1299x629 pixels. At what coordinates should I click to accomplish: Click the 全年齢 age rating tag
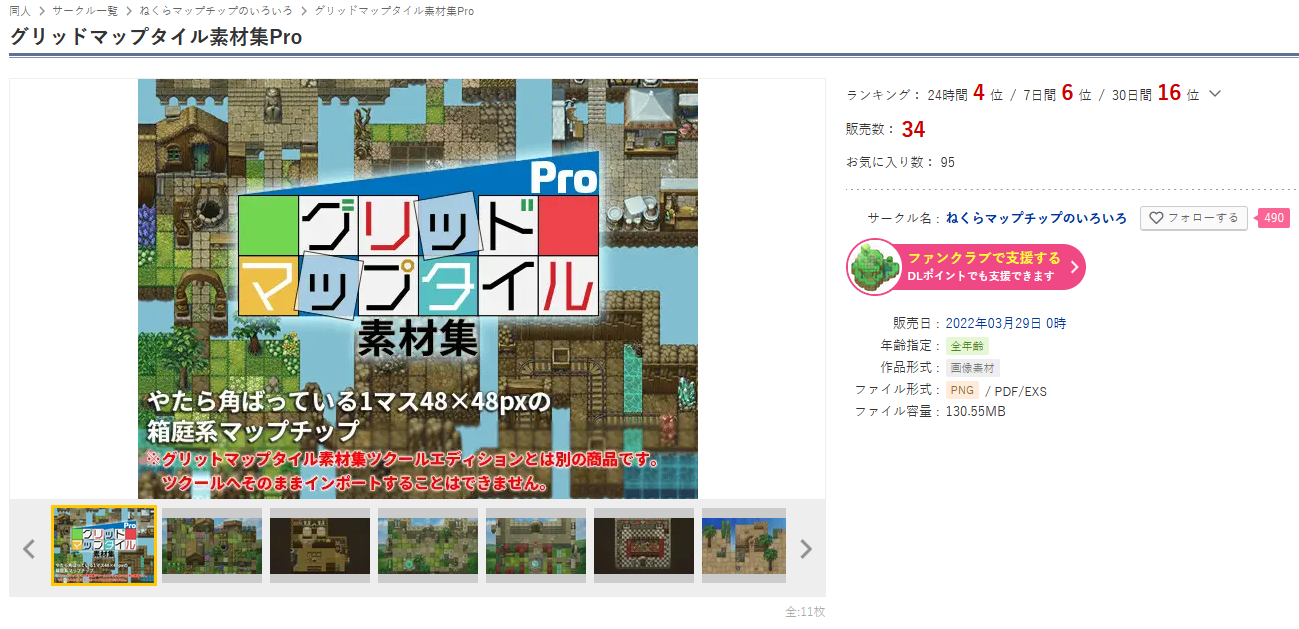tap(968, 345)
